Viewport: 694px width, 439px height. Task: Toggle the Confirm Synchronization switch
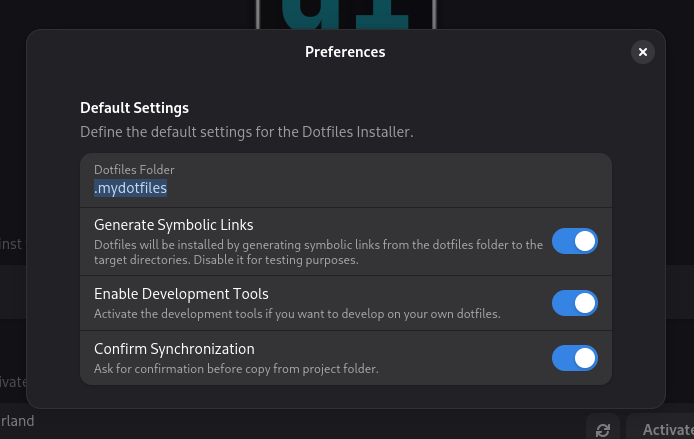tap(574, 358)
